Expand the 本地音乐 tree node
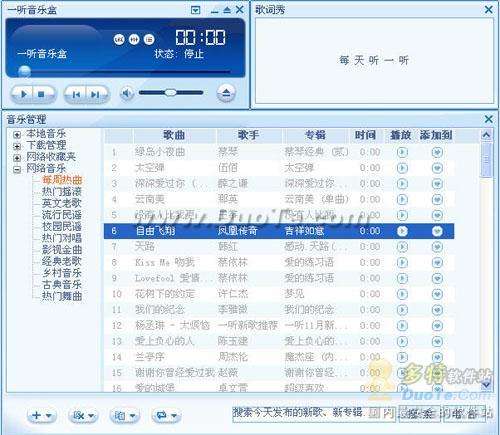Viewport: 500px width, 435px height. tap(17, 135)
